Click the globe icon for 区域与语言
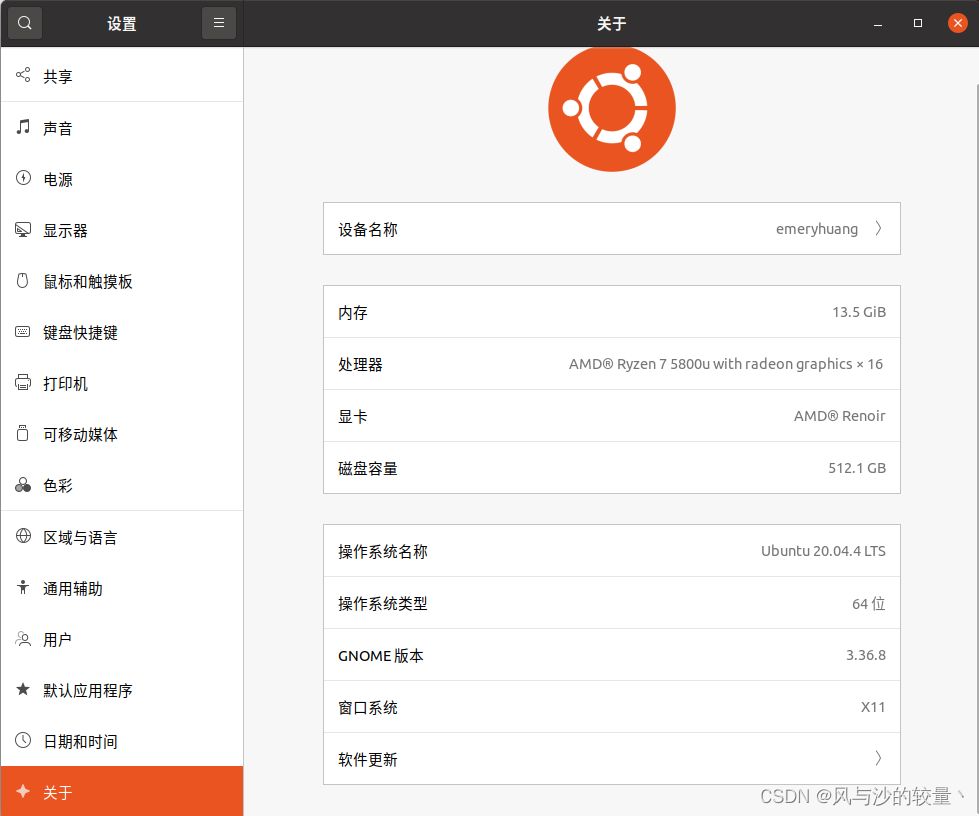The width and height of the screenshot is (979, 816). (x=23, y=536)
